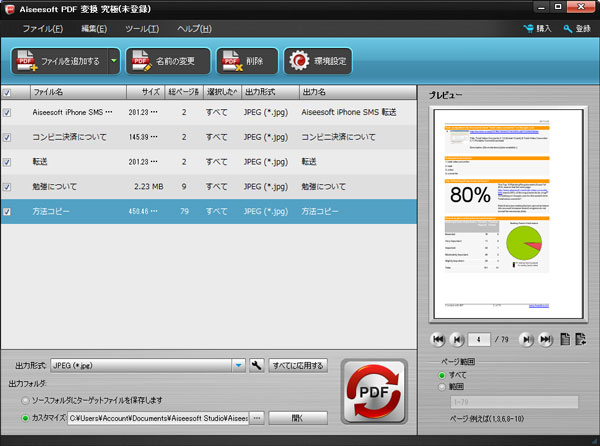600x446 pixels.
Task: Sort by 選択した column header
Action: (222, 92)
